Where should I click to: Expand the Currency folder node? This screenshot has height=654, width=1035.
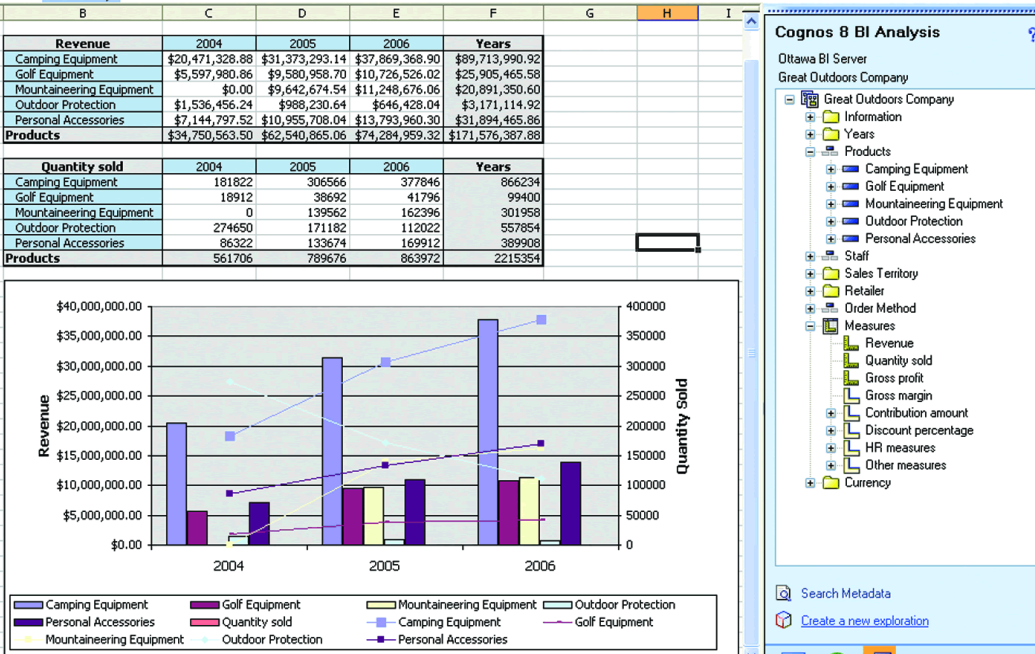810,483
